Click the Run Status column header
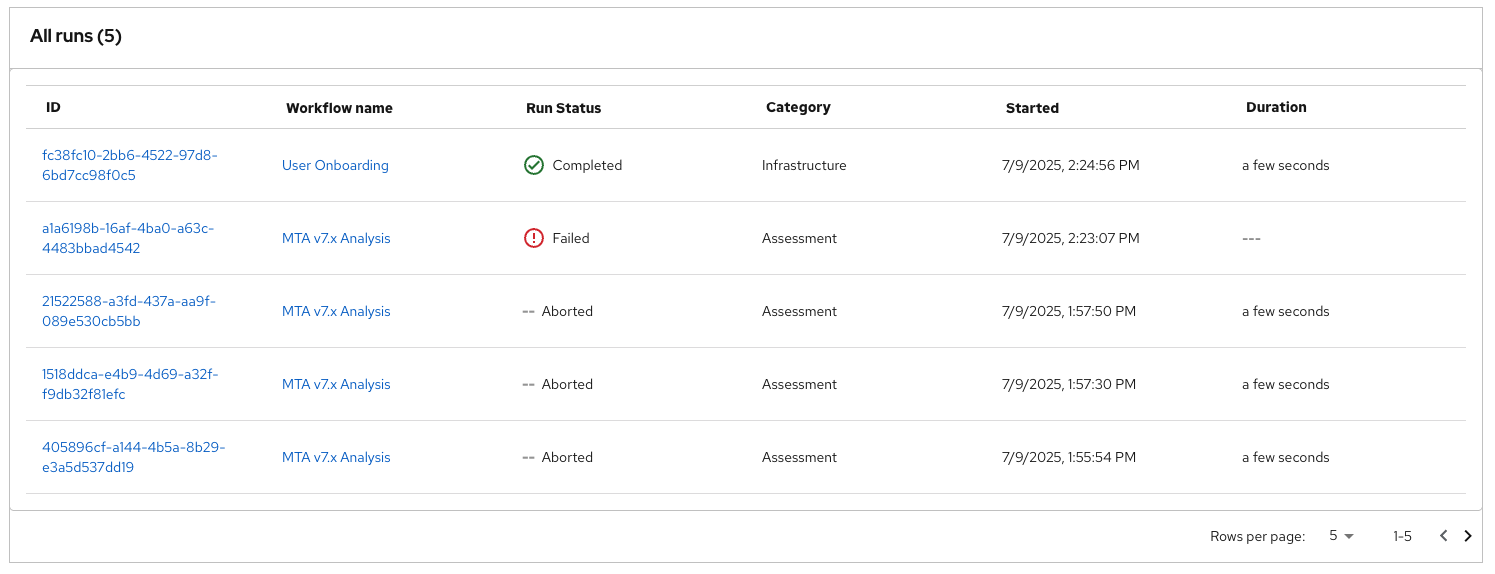The height and width of the screenshot is (574, 1495). click(x=563, y=108)
